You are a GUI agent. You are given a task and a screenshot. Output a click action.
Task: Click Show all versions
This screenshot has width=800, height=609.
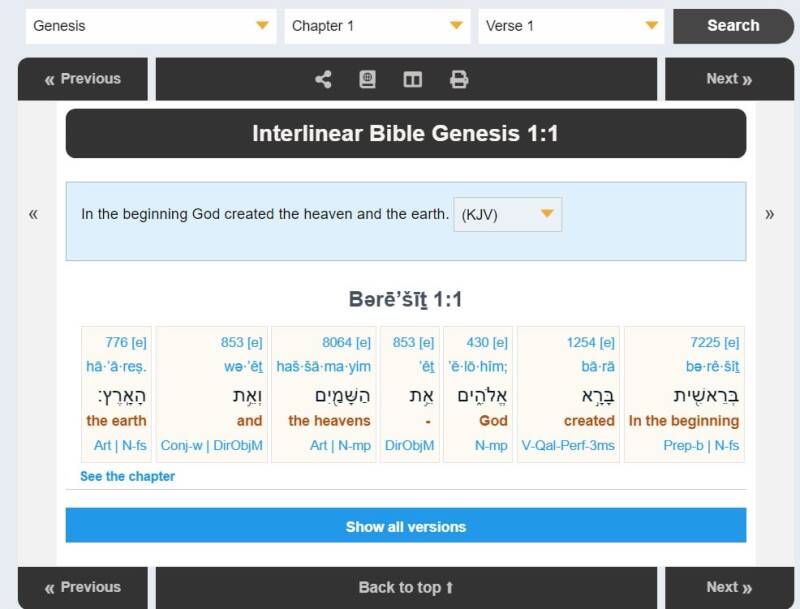pos(406,526)
